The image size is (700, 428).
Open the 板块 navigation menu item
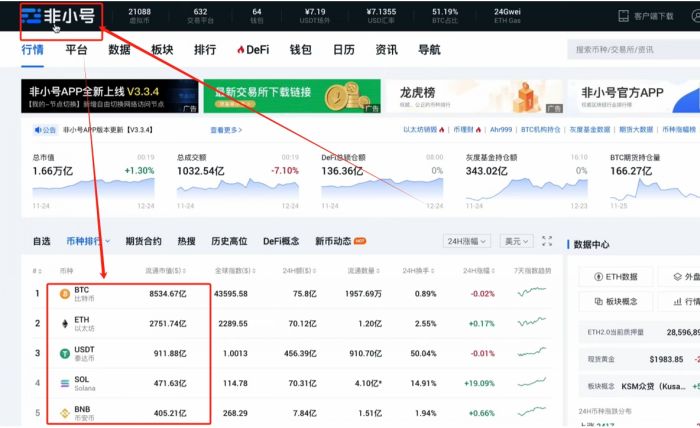coord(162,49)
